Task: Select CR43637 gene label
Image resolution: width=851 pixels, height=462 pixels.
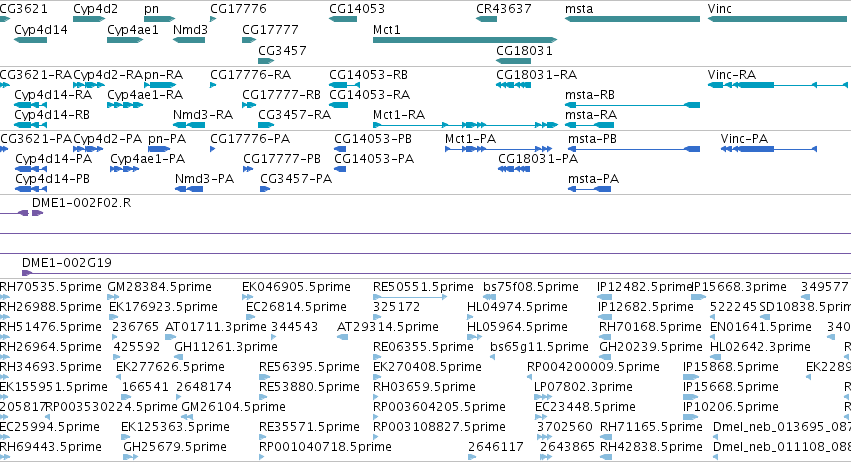Action: point(504,9)
